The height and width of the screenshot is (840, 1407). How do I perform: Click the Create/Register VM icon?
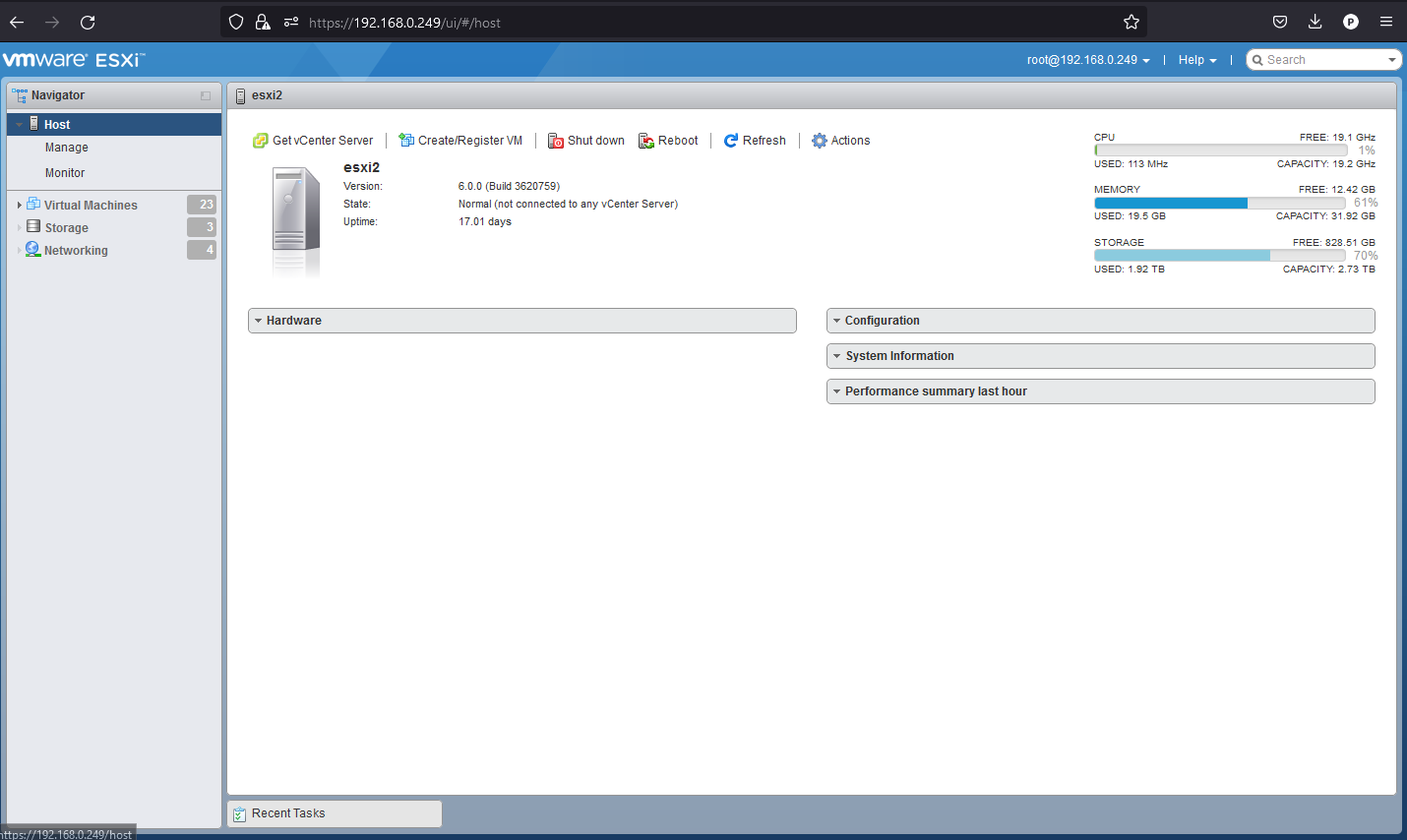pos(406,141)
